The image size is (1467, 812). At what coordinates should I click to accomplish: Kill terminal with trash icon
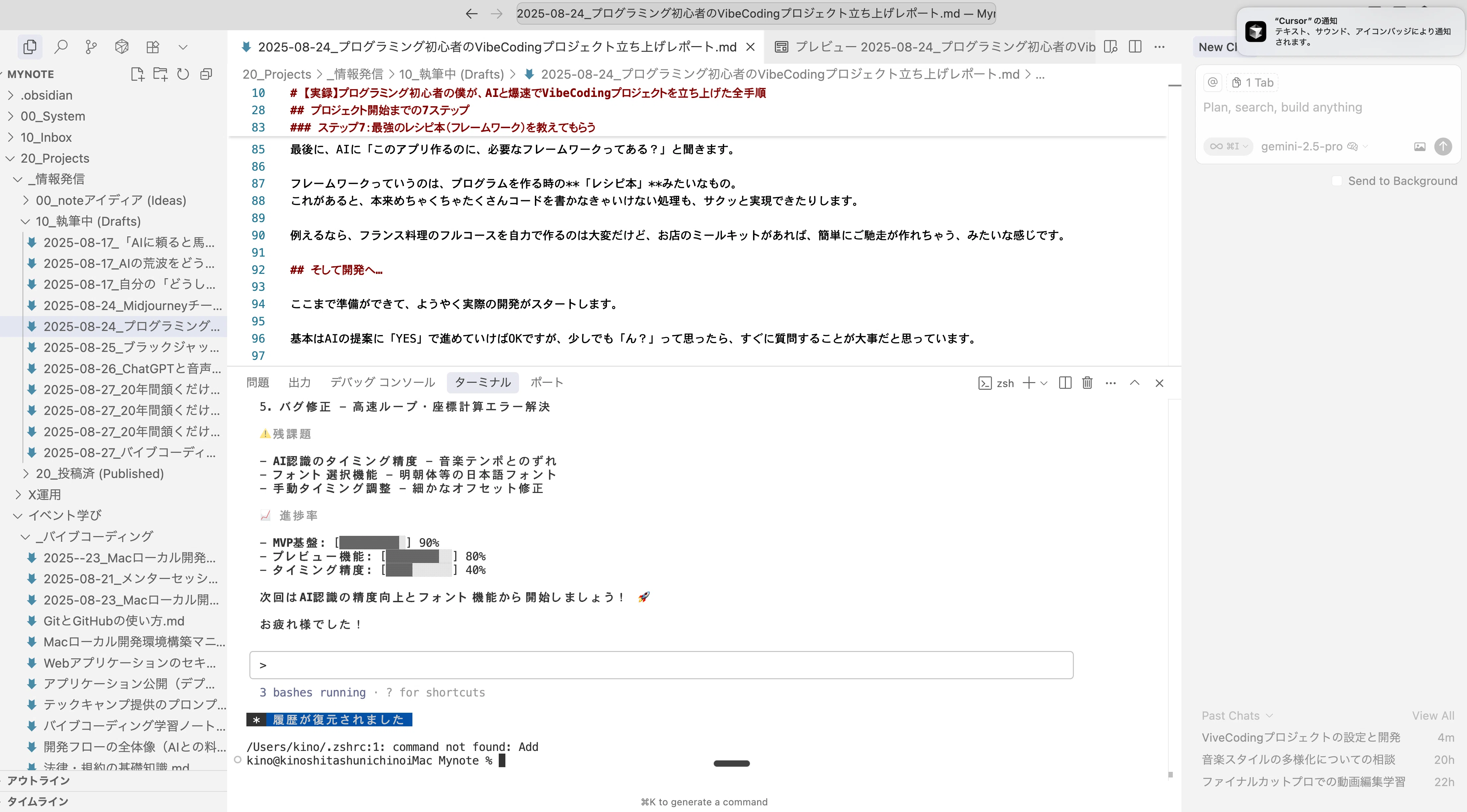click(1087, 383)
